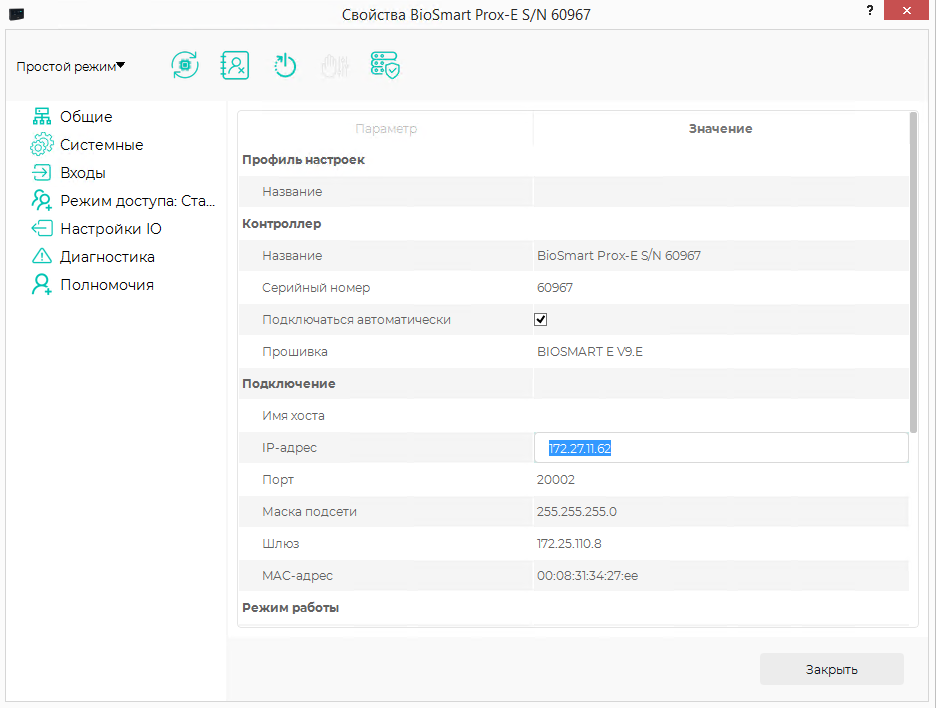936x708 pixels.
Task: Open the user list notebook icon
Action: click(235, 65)
